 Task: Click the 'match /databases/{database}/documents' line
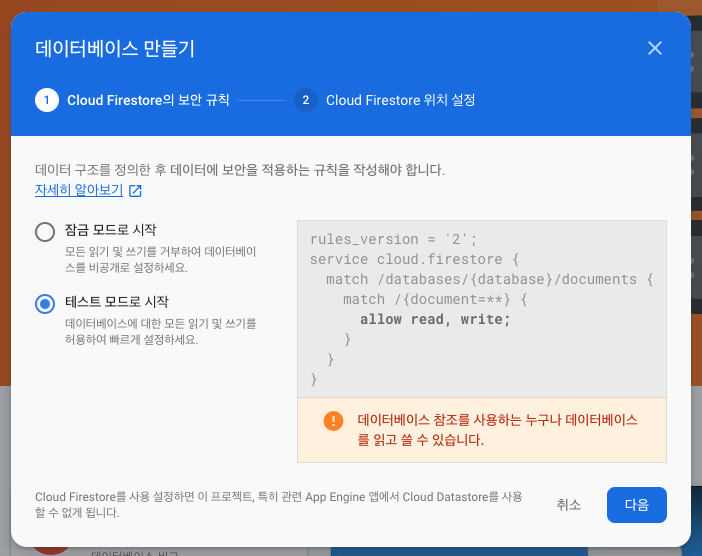tap(489, 279)
